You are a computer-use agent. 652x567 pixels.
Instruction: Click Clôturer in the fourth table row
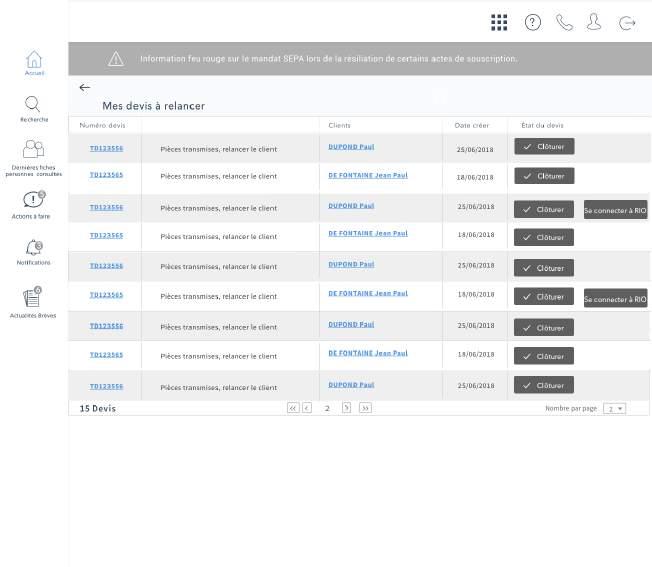pyautogui.click(x=544, y=237)
